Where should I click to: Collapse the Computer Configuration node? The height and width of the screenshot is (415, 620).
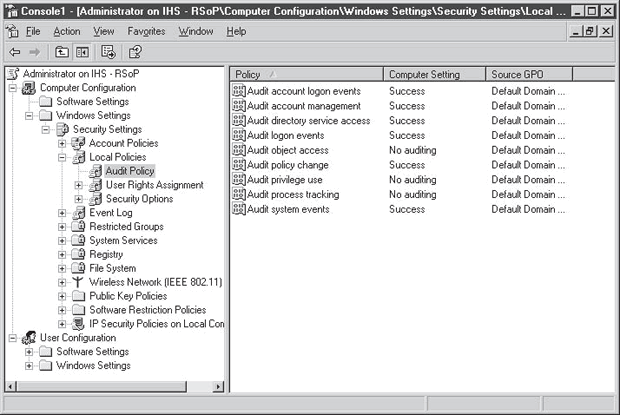pyautogui.click(x=13, y=88)
